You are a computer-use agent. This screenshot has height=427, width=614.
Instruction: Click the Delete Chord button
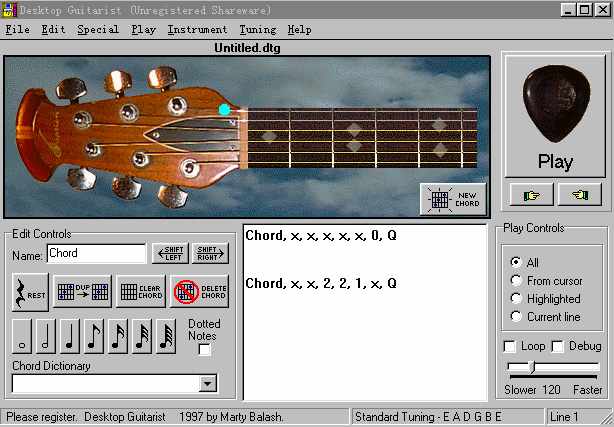click(199, 291)
